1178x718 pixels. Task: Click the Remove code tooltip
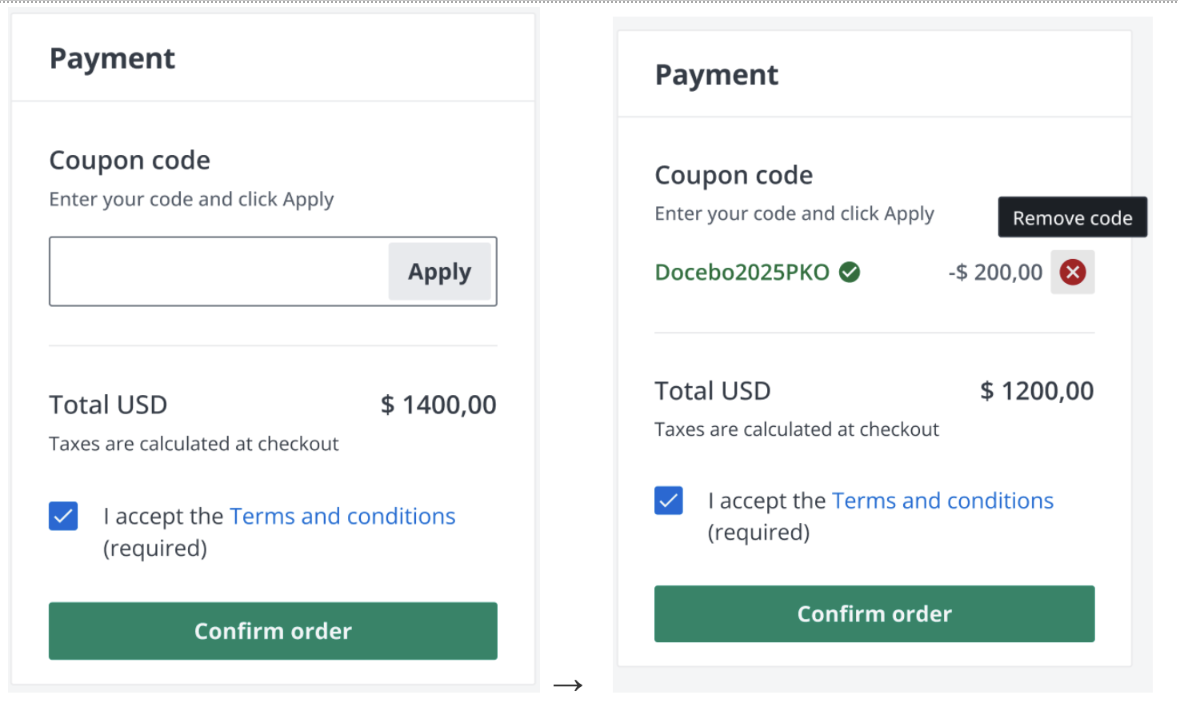[1072, 218]
